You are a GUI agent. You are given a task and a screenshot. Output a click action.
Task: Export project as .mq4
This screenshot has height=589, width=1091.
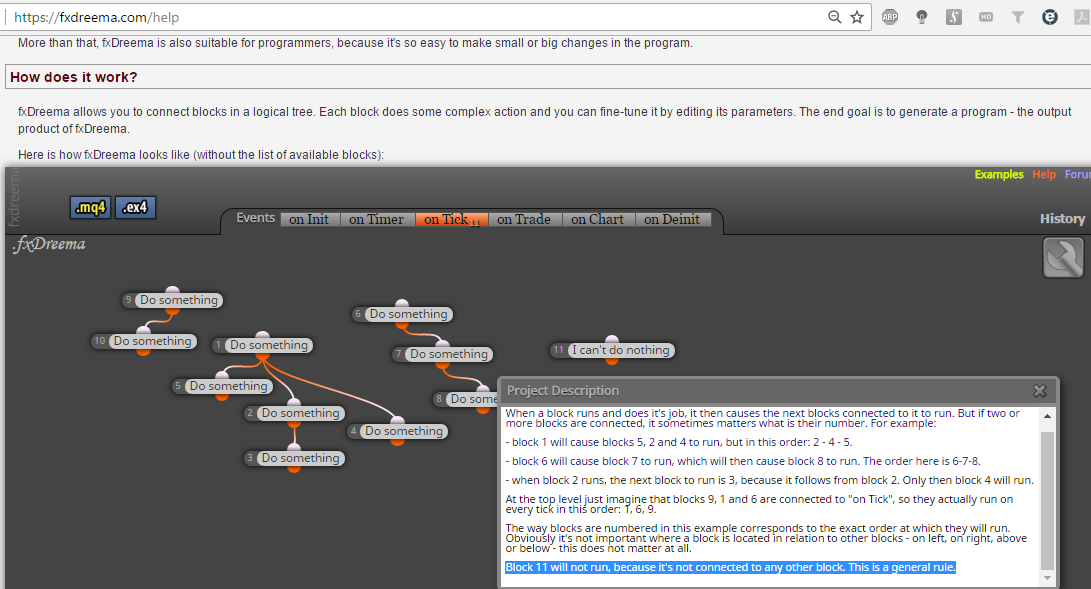pyautogui.click(x=90, y=207)
